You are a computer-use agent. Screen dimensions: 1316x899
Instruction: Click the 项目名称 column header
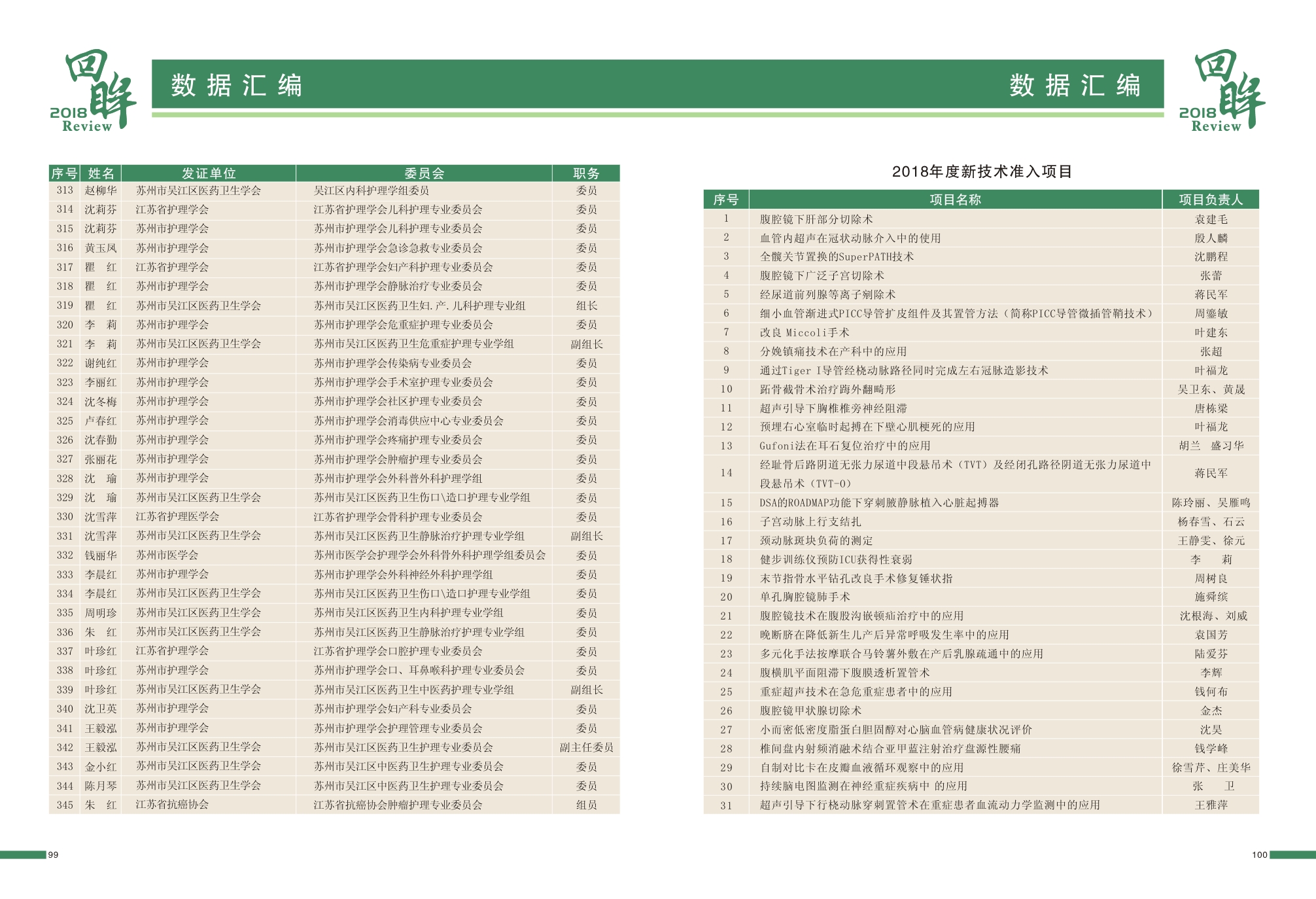(955, 200)
